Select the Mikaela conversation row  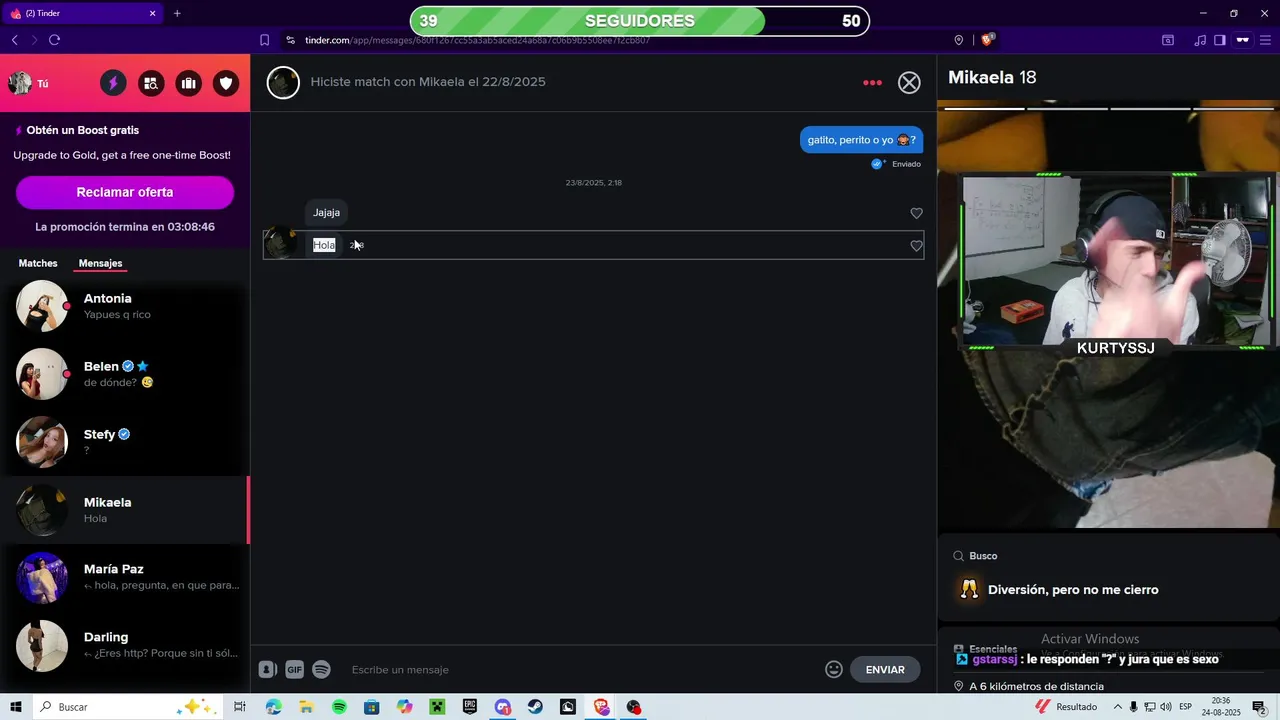(x=125, y=510)
